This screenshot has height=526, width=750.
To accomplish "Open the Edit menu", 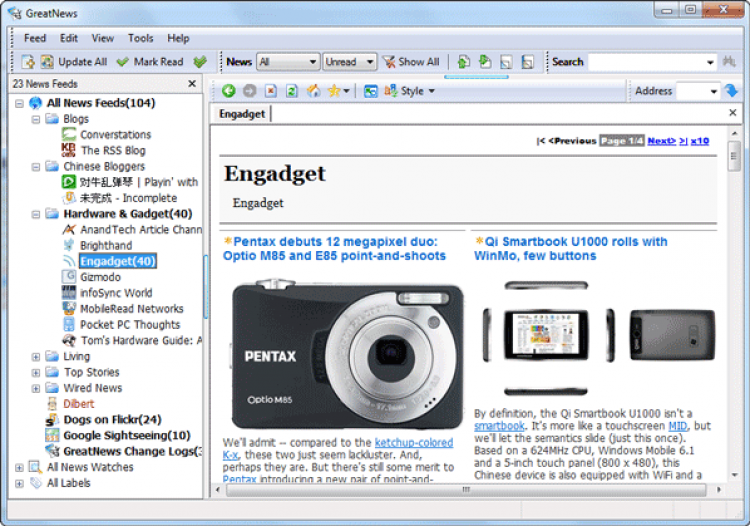I will point(68,38).
